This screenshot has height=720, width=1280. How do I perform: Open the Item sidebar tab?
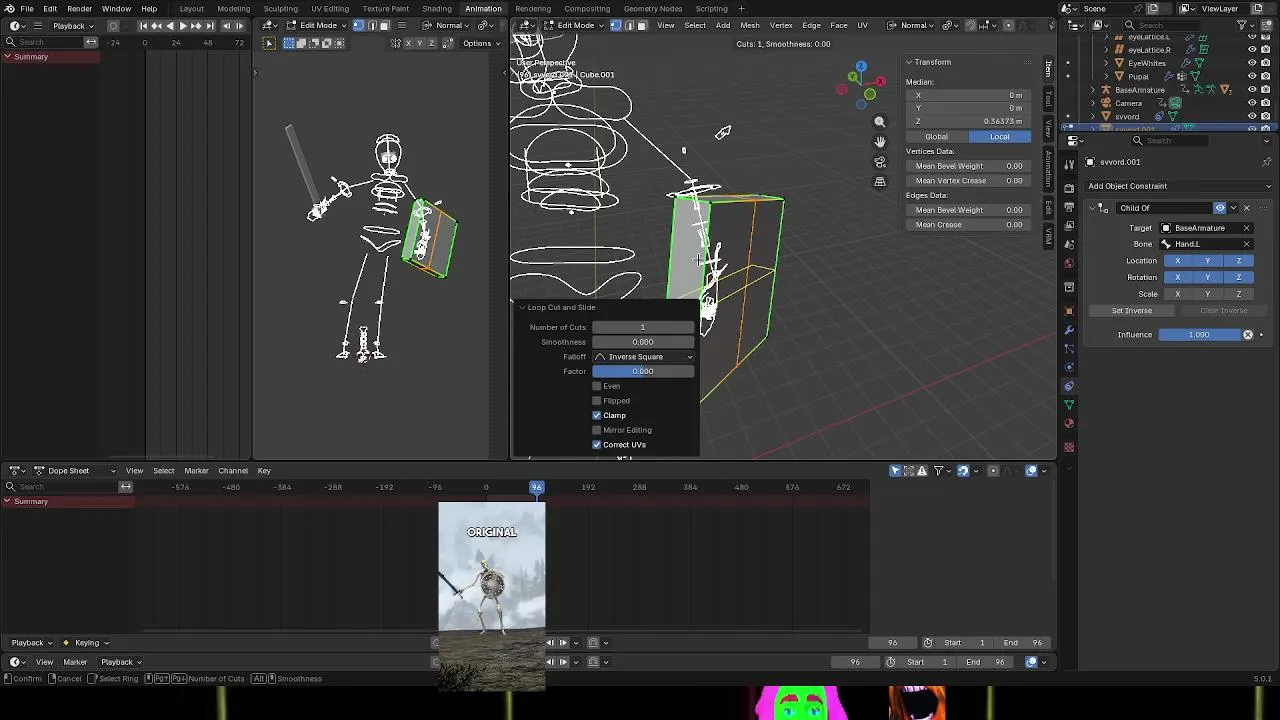(1048, 69)
